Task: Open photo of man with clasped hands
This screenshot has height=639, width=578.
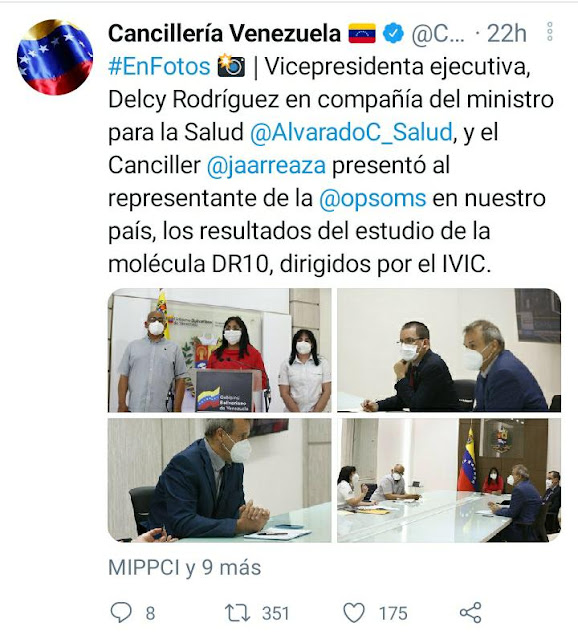Action: [220, 480]
